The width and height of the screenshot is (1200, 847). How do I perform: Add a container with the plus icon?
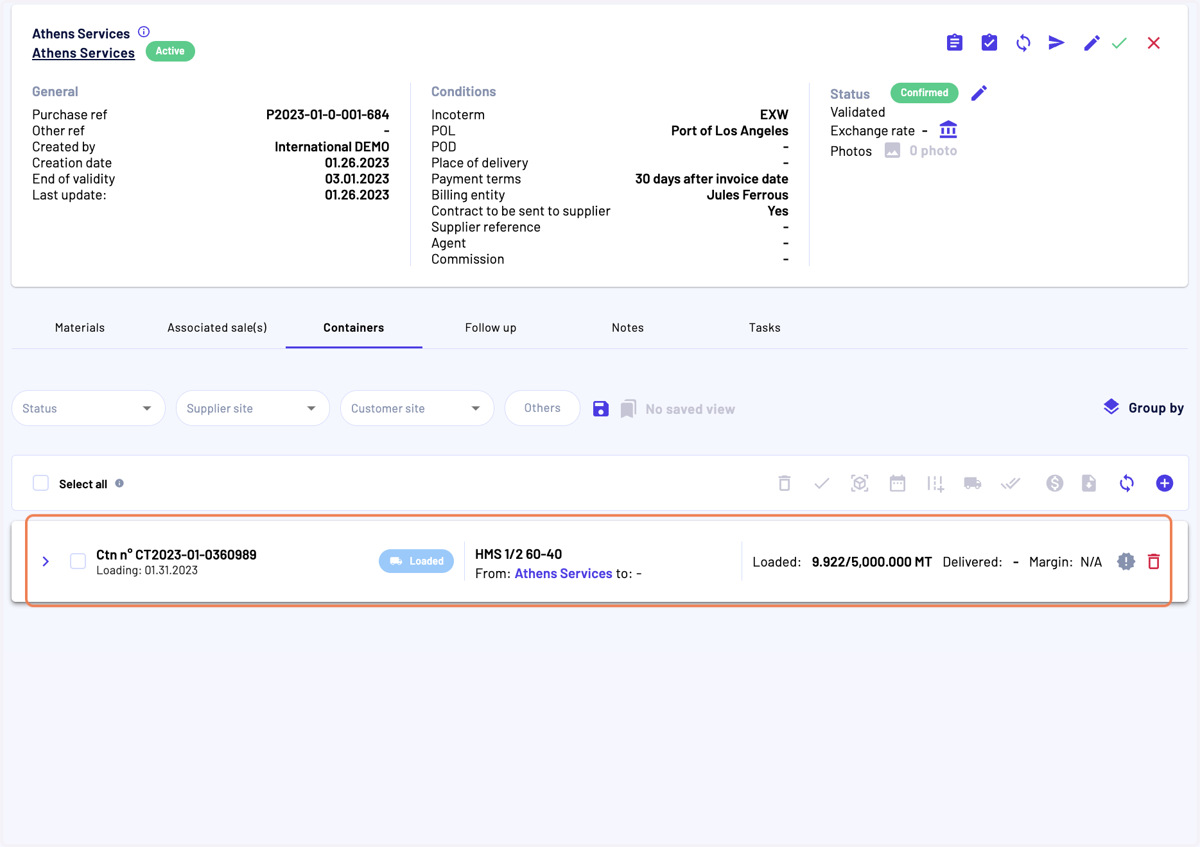1164,483
